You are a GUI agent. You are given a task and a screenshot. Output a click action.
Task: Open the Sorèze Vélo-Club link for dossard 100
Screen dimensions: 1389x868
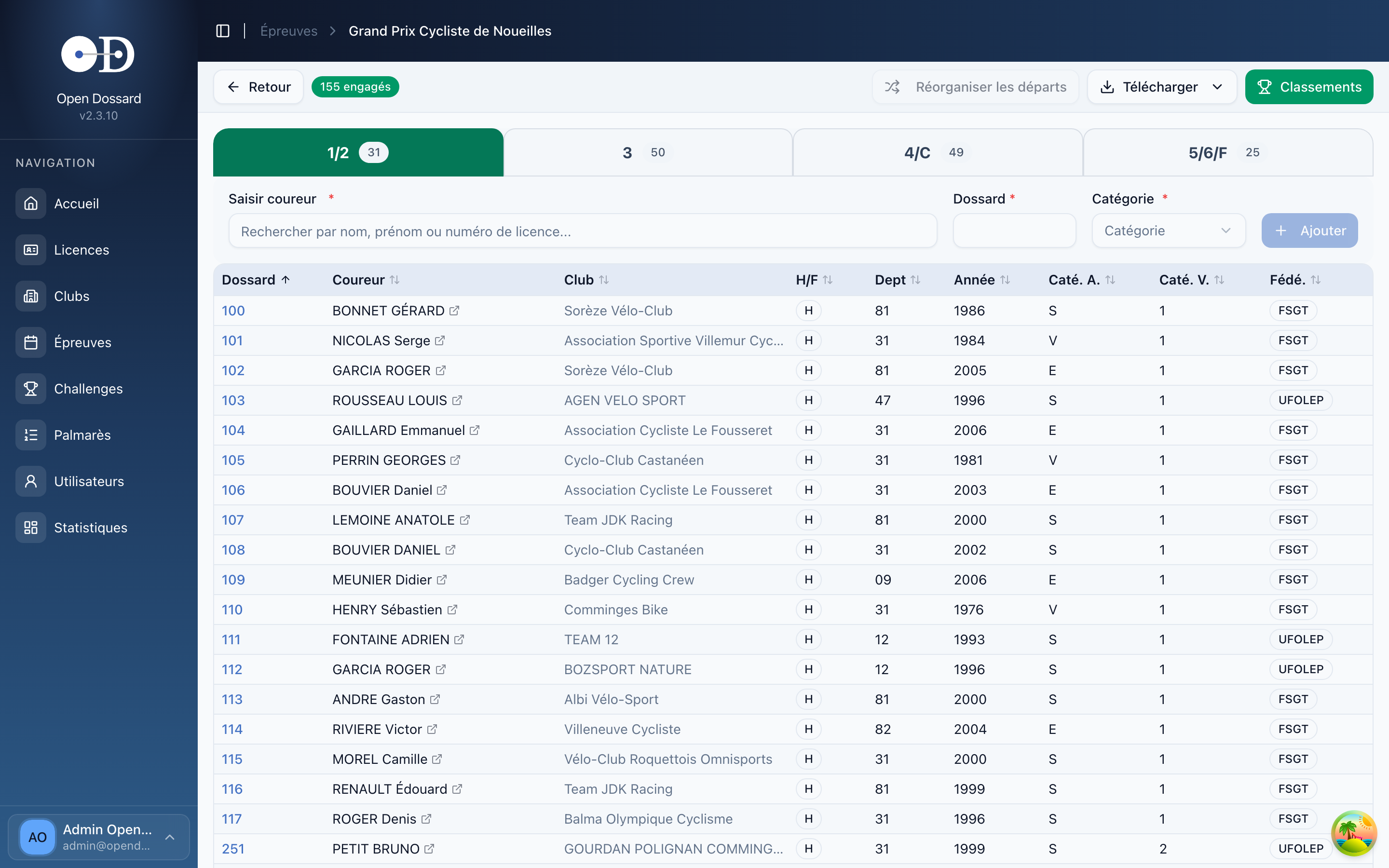point(618,311)
